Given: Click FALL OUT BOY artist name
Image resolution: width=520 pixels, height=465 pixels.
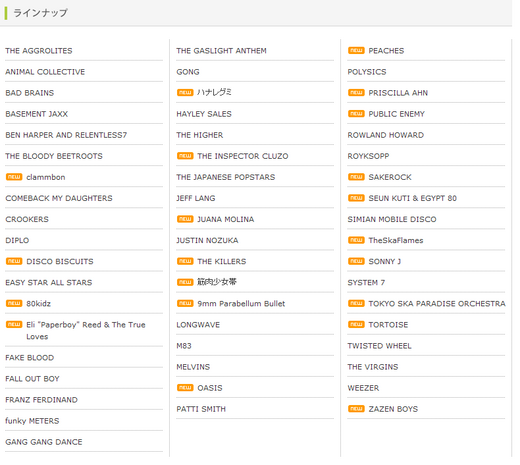Looking at the screenshot, I should coord(32,379).
